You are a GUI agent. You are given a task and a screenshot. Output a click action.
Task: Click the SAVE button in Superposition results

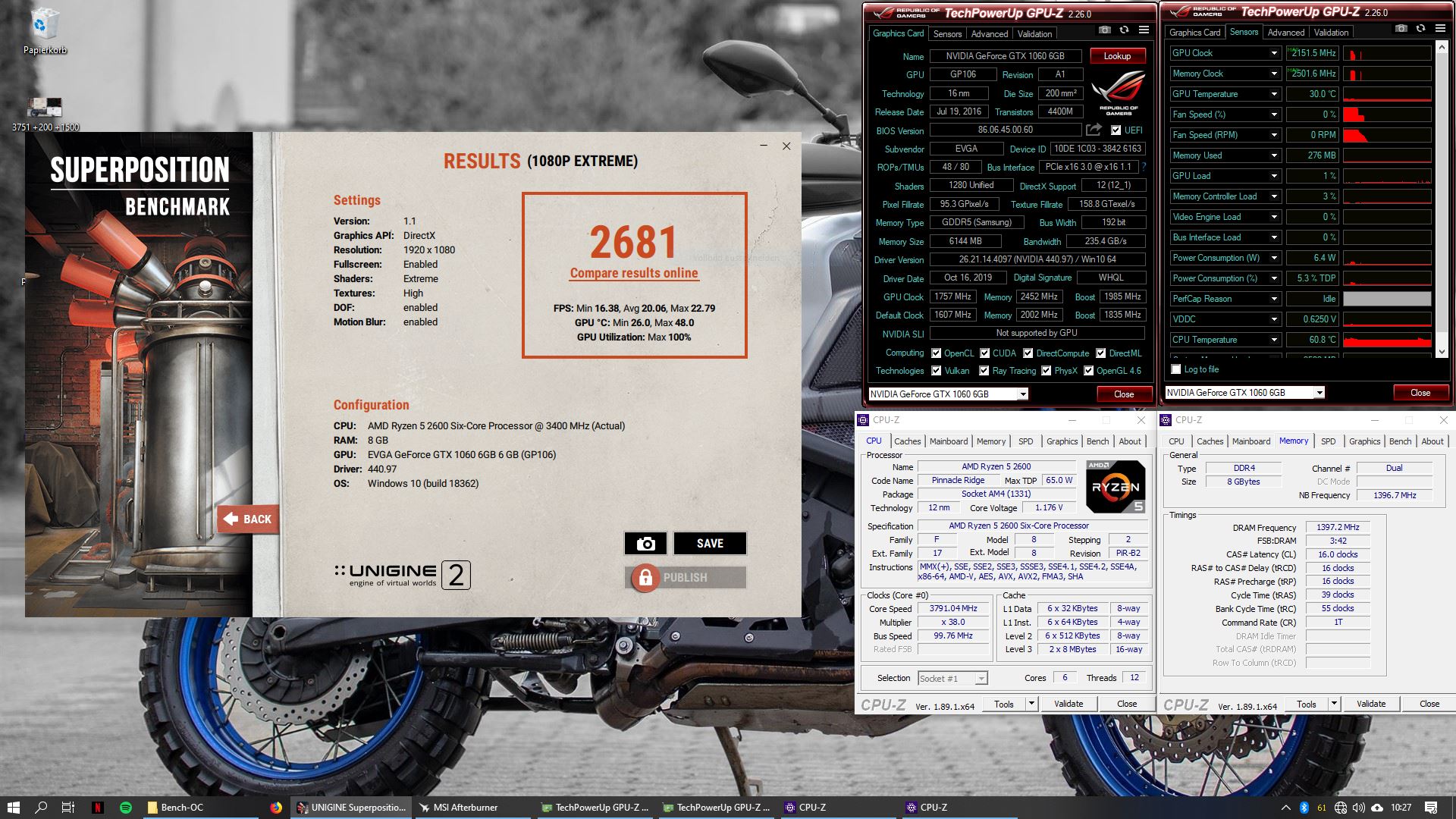click(710, 543)
